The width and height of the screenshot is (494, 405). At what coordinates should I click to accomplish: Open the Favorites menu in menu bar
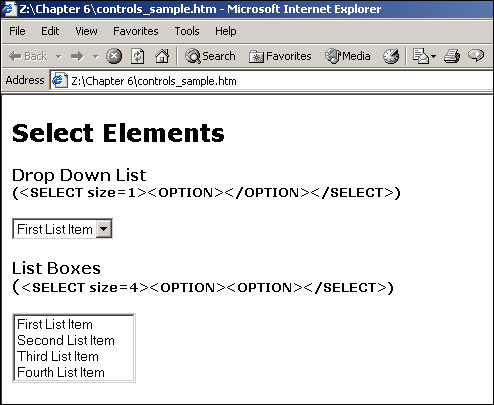pyautogui.click(x=136, y=31)
